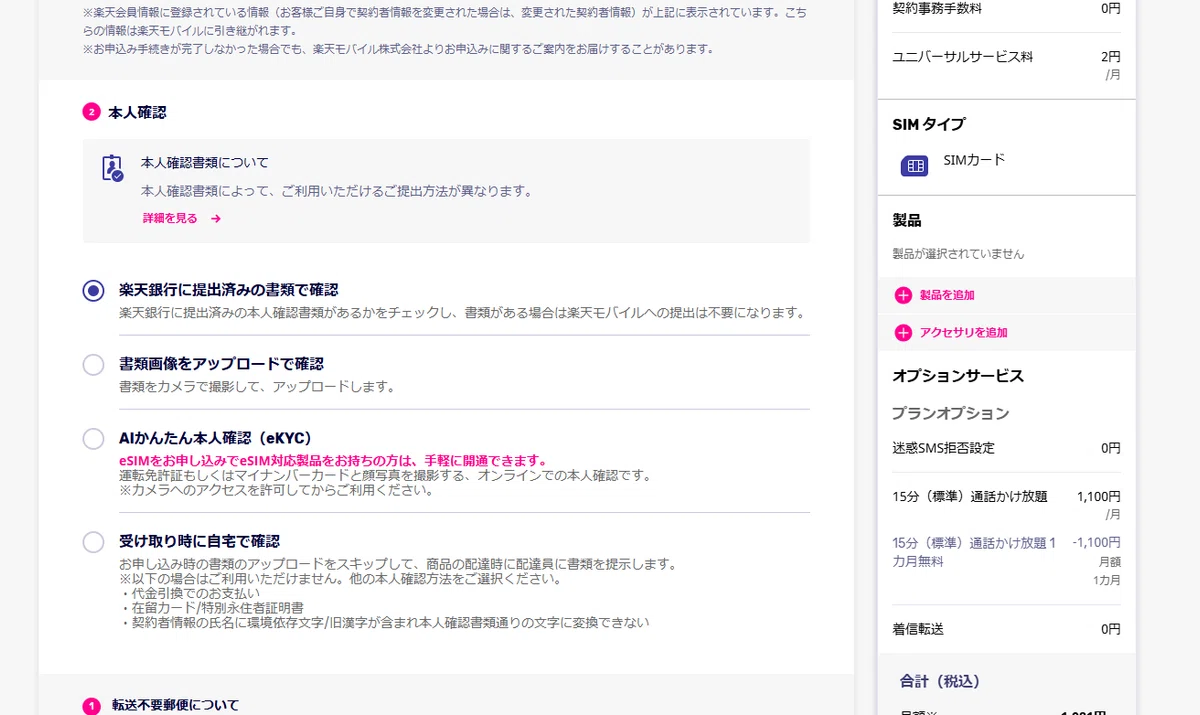Click pink eSIM promotion text under eKYC

click(x=333, y=461)
